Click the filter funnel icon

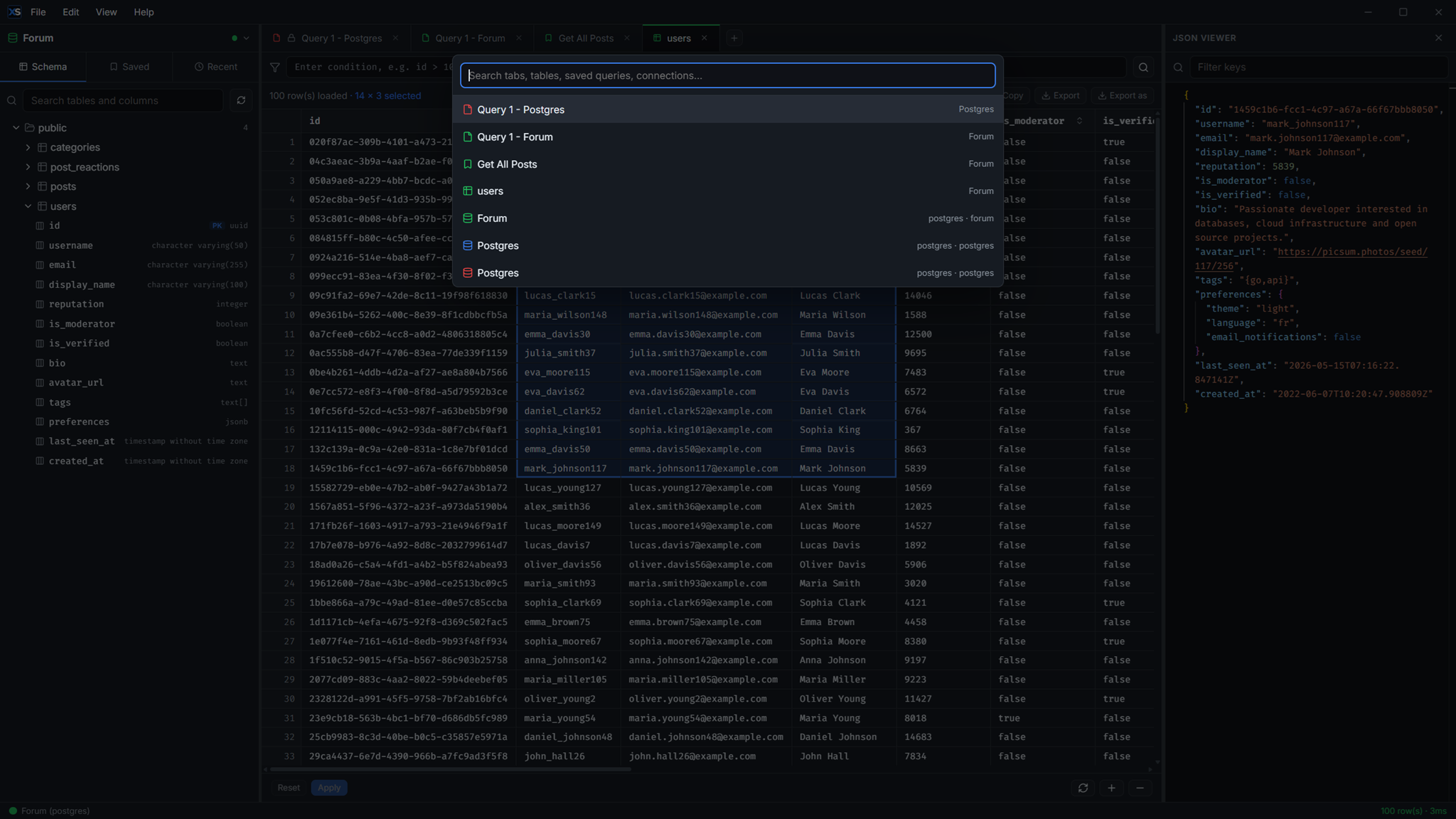[x=274, y=68]
